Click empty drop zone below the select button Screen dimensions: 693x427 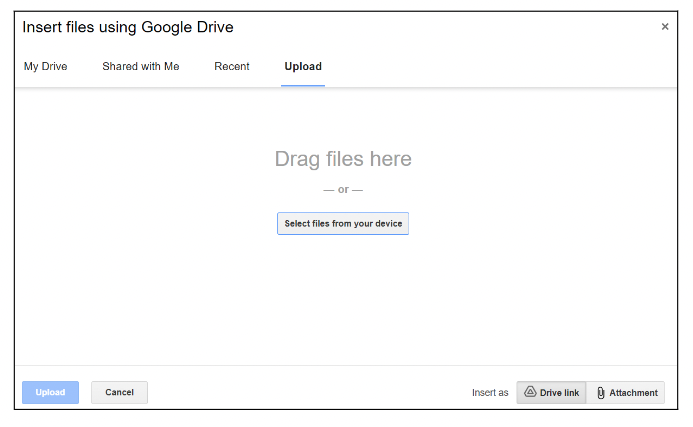pyautogui.click(x=343, y=300)
